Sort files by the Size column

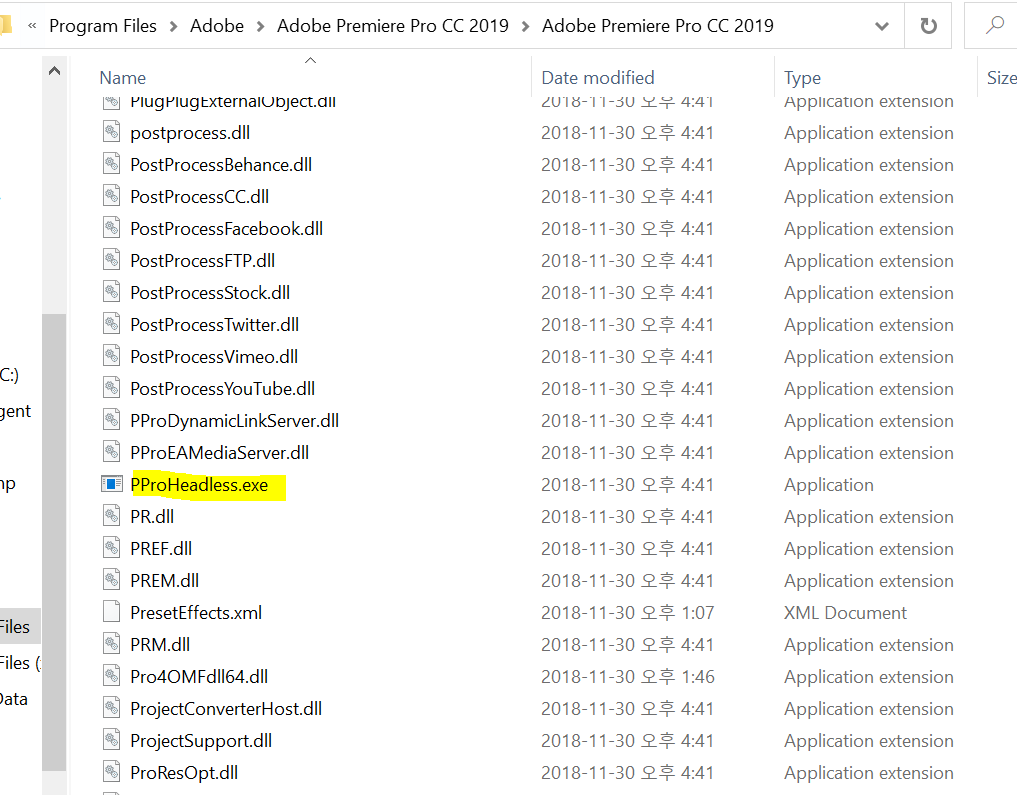coord(1001,78)
